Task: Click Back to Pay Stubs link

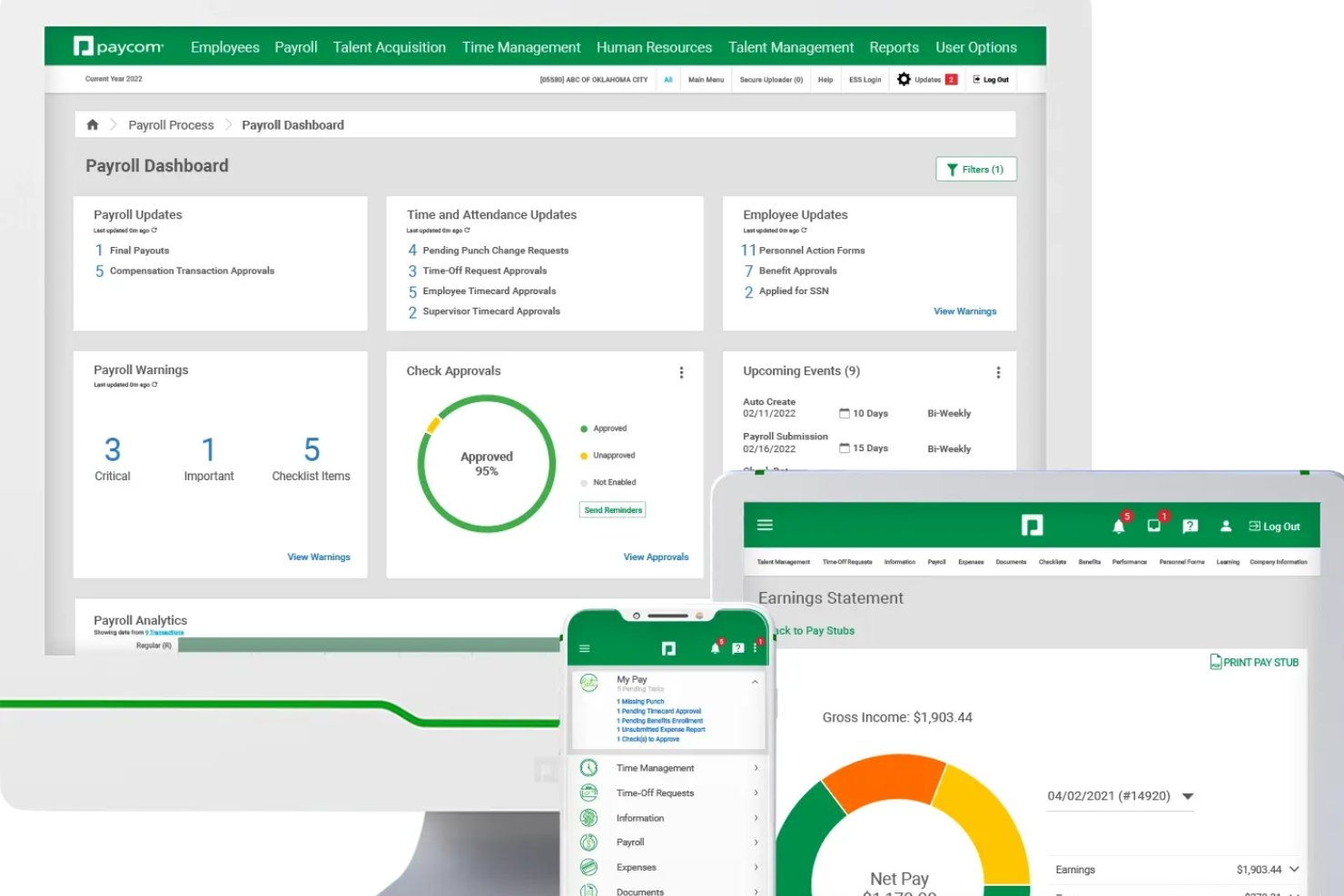Action: 813,631
